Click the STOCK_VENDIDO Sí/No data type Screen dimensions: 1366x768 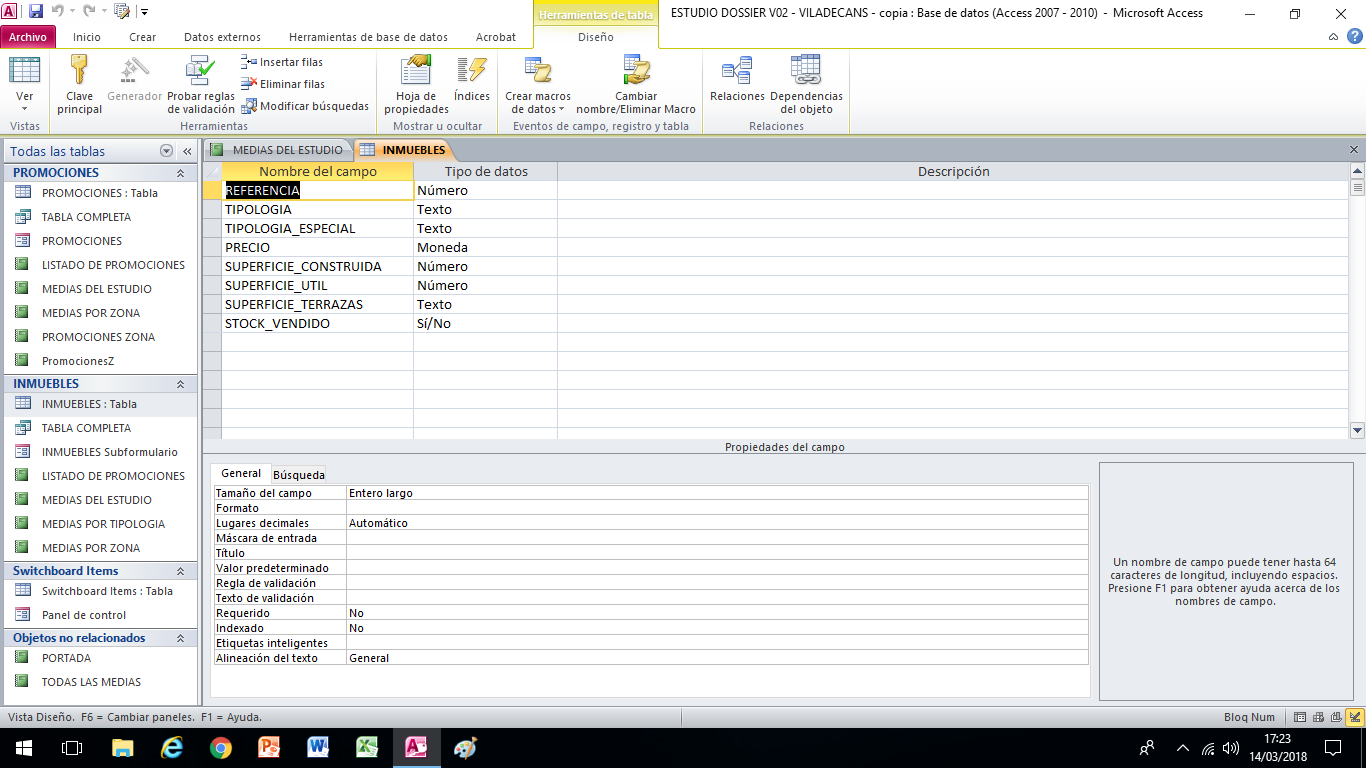(x=485, y=324)
